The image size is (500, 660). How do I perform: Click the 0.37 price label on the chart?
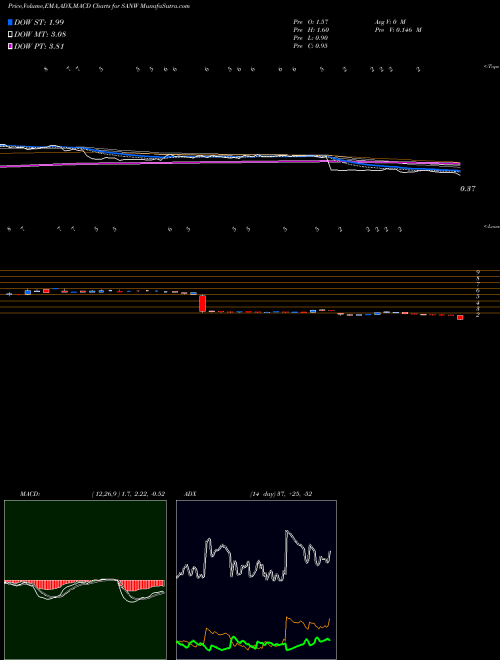468,189
